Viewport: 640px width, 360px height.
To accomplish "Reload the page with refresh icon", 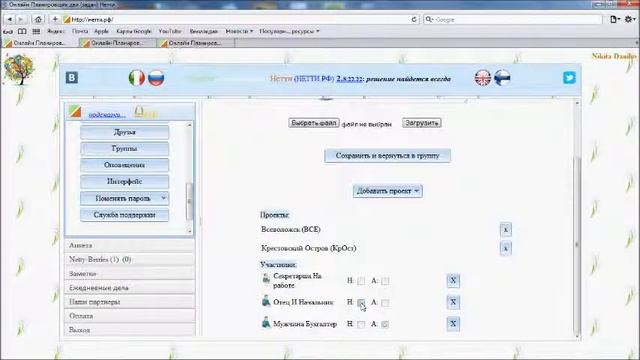I will [x=414, y=19].
